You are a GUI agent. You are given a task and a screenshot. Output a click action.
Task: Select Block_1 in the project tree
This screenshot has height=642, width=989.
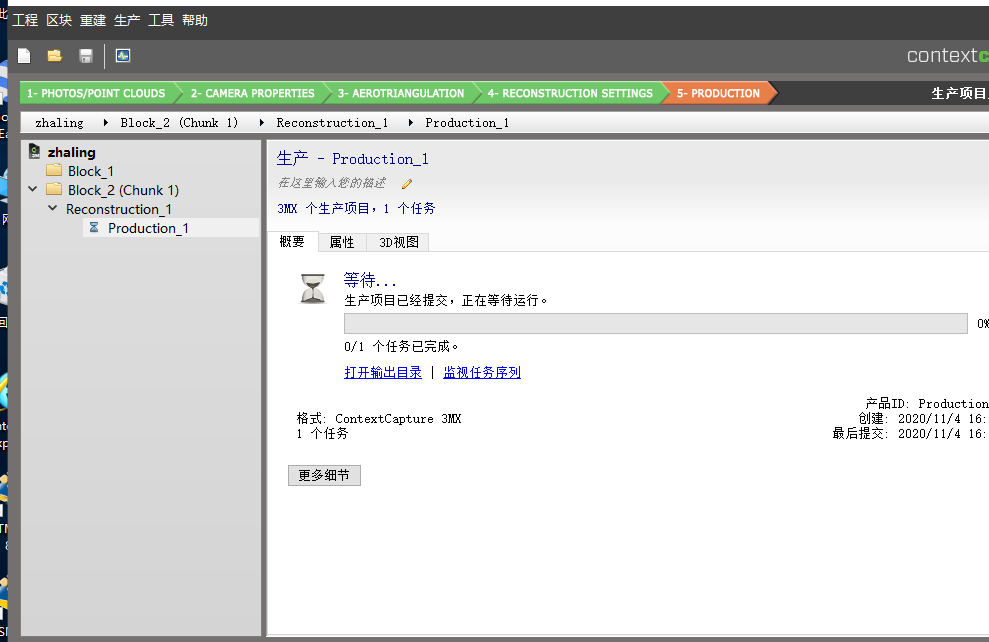[91, 171]
